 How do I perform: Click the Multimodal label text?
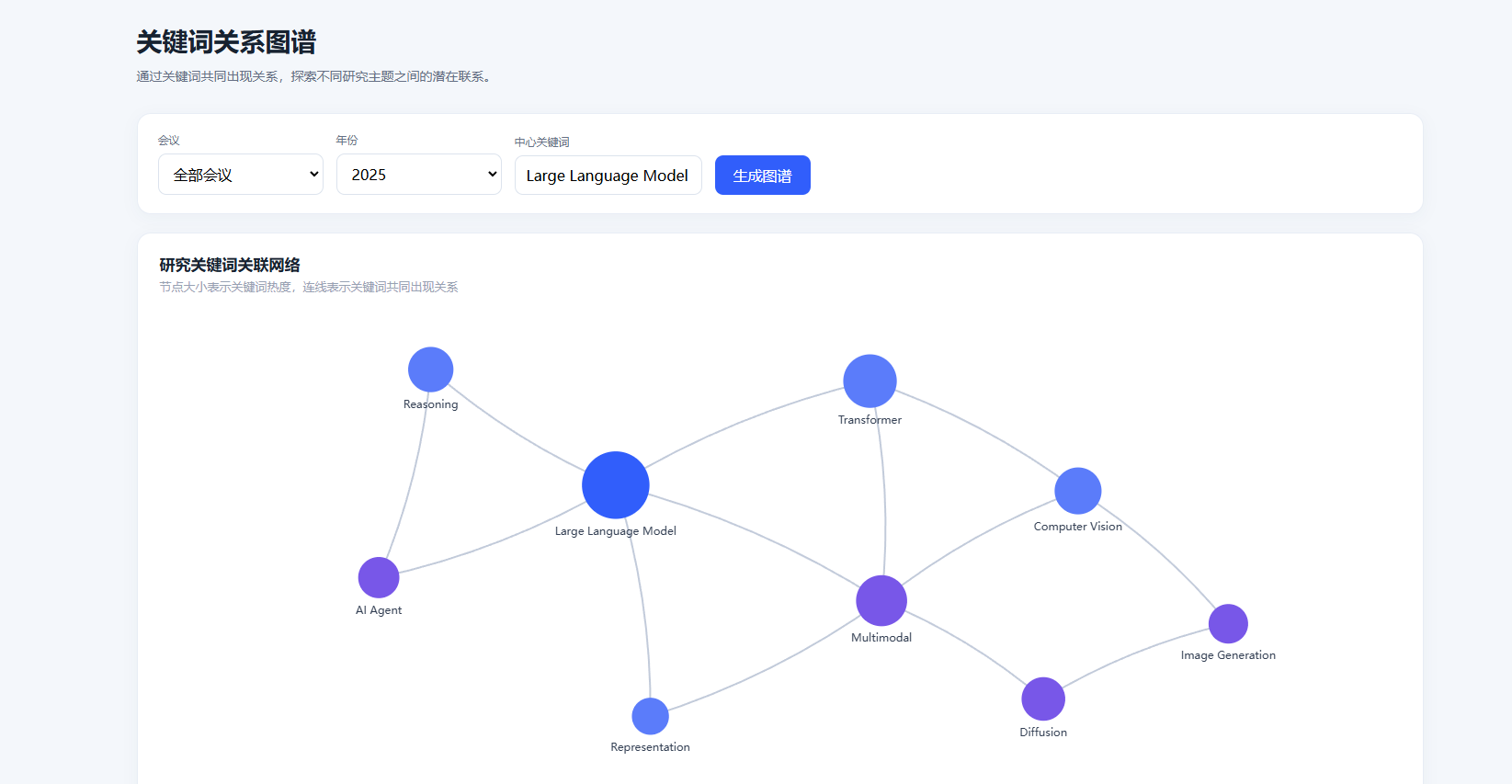881,638
